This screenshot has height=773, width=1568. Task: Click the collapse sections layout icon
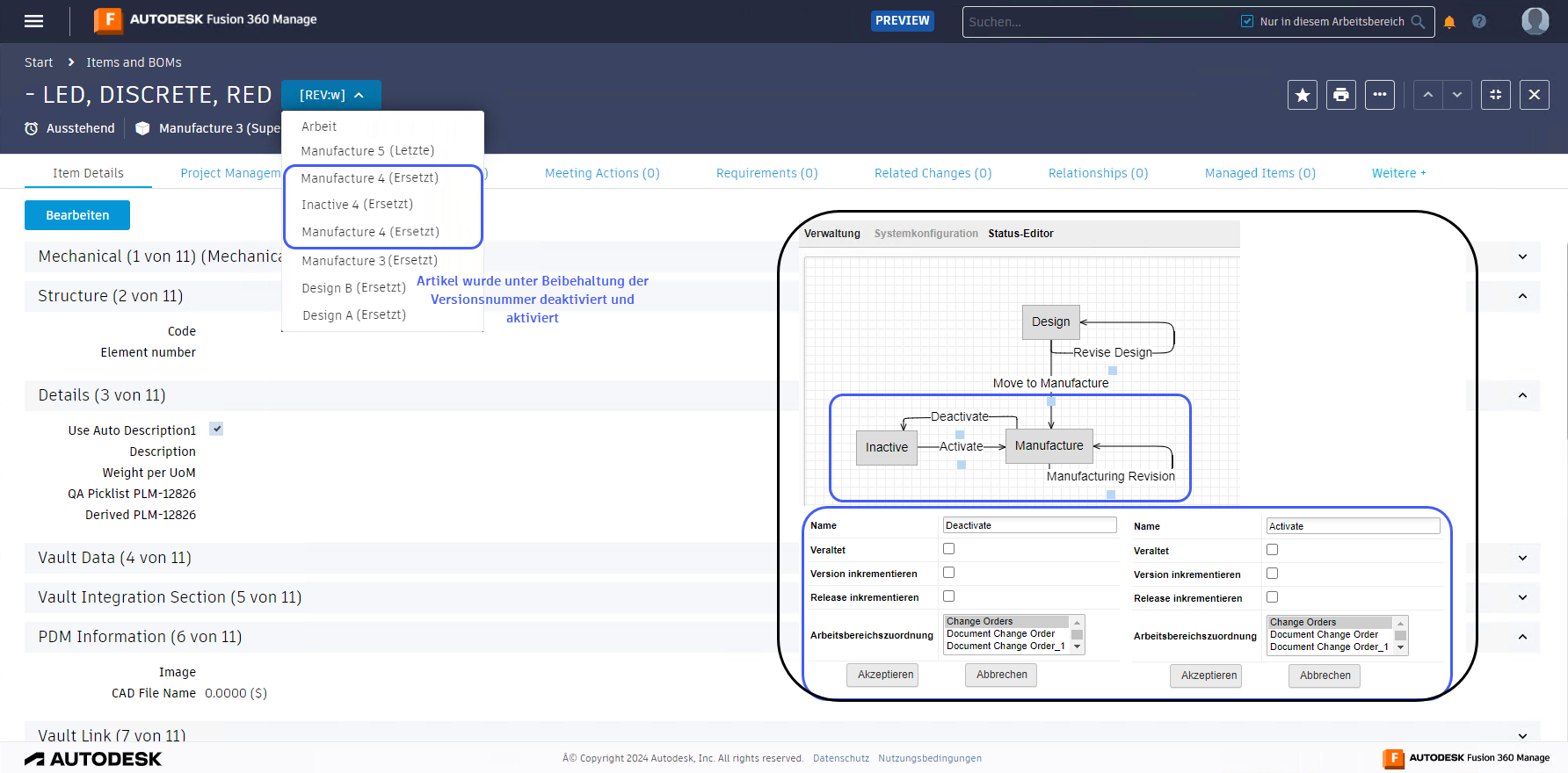pyautogui.click(x=1496, y=95)
